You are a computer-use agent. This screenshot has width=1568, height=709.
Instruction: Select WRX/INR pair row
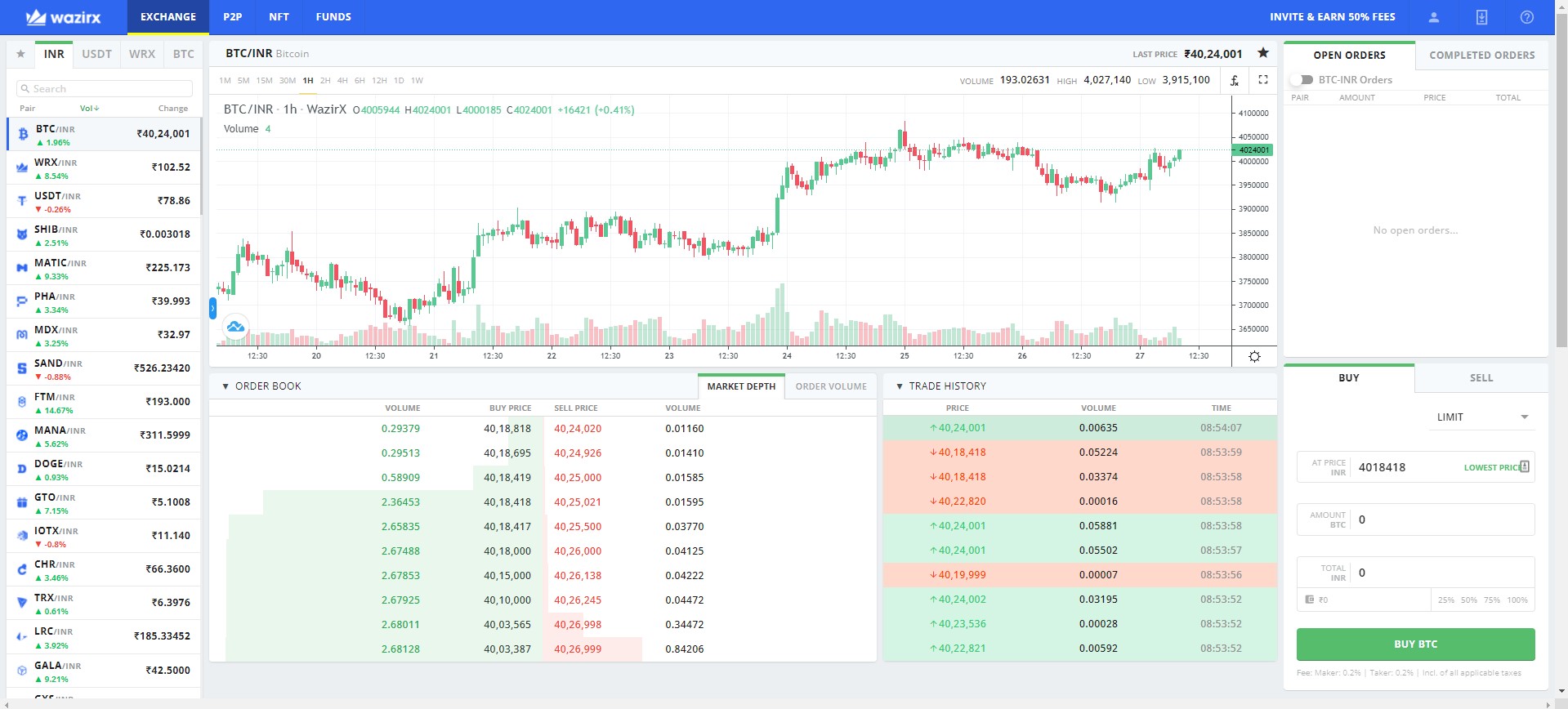coord(104,168)
